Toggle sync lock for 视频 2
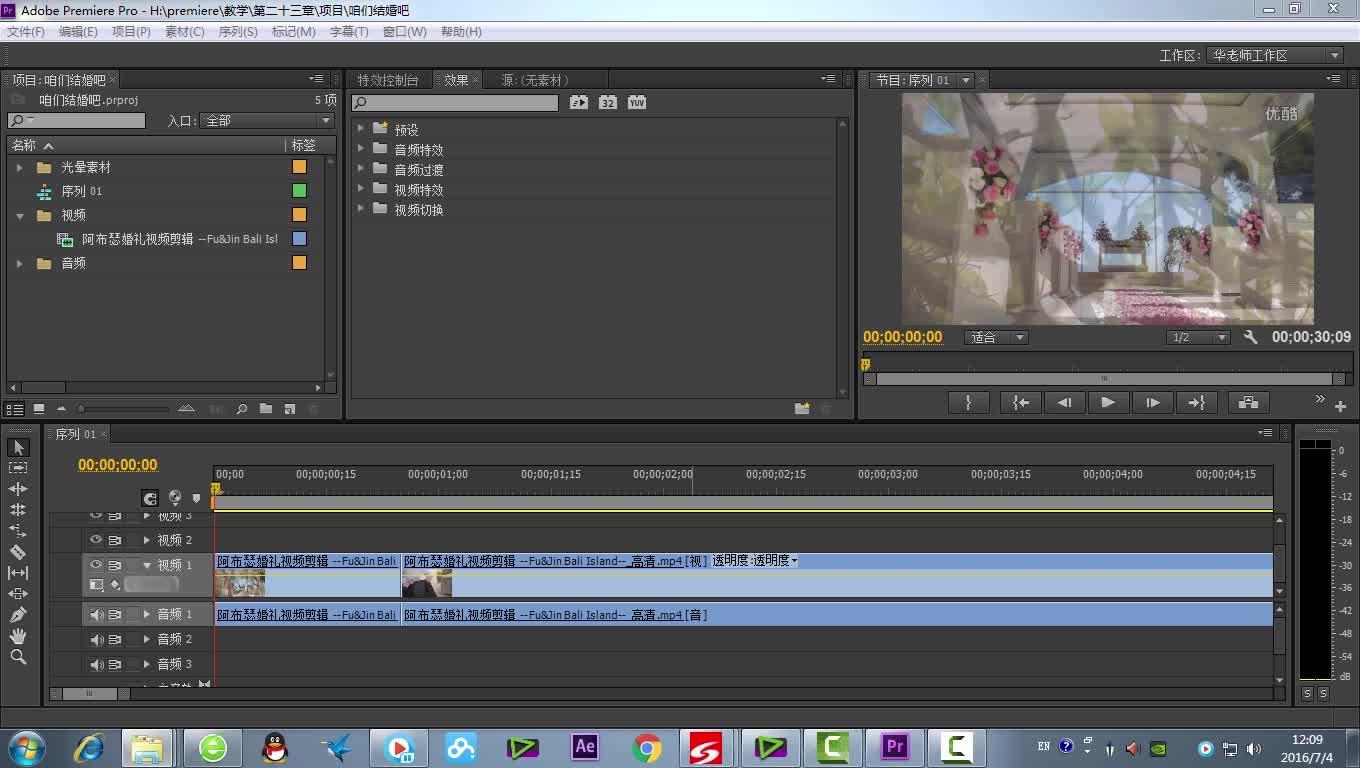Viewport: 1360px width, 768px height. (x=115, y=540)
